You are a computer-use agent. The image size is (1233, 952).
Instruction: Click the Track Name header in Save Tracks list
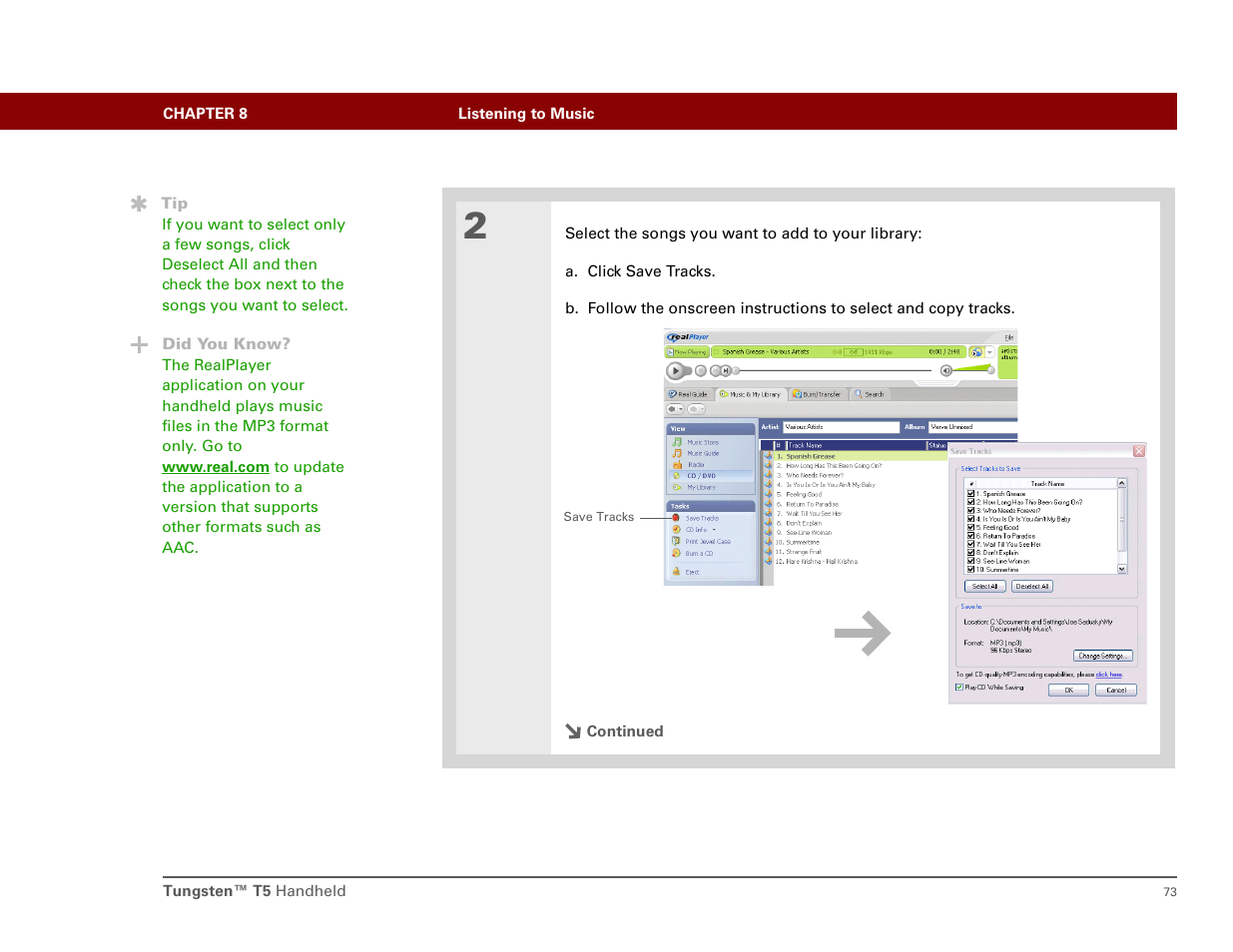click(1047, 483)
